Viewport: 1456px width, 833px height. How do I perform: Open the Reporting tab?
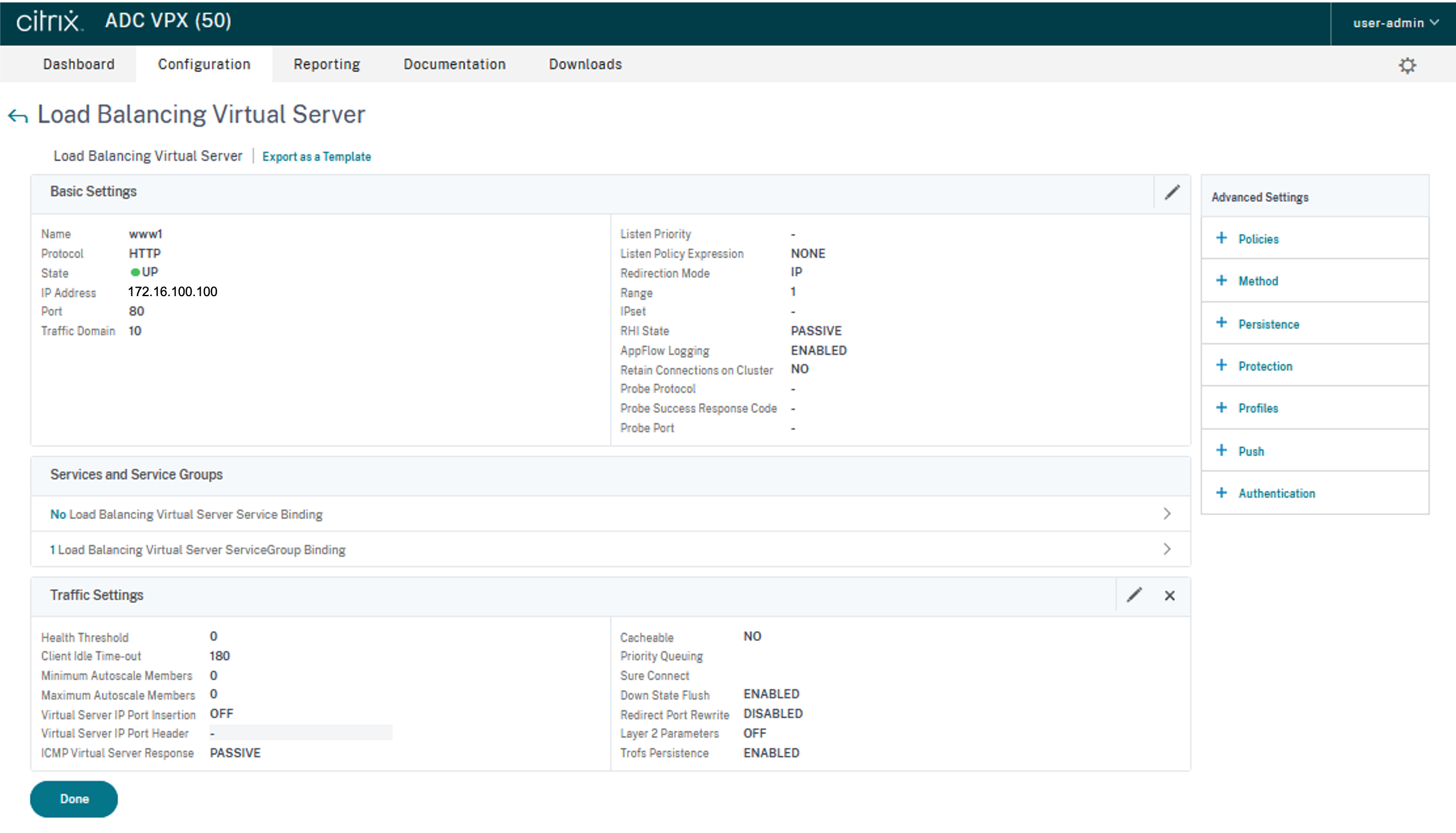click(x=326, y=64)
